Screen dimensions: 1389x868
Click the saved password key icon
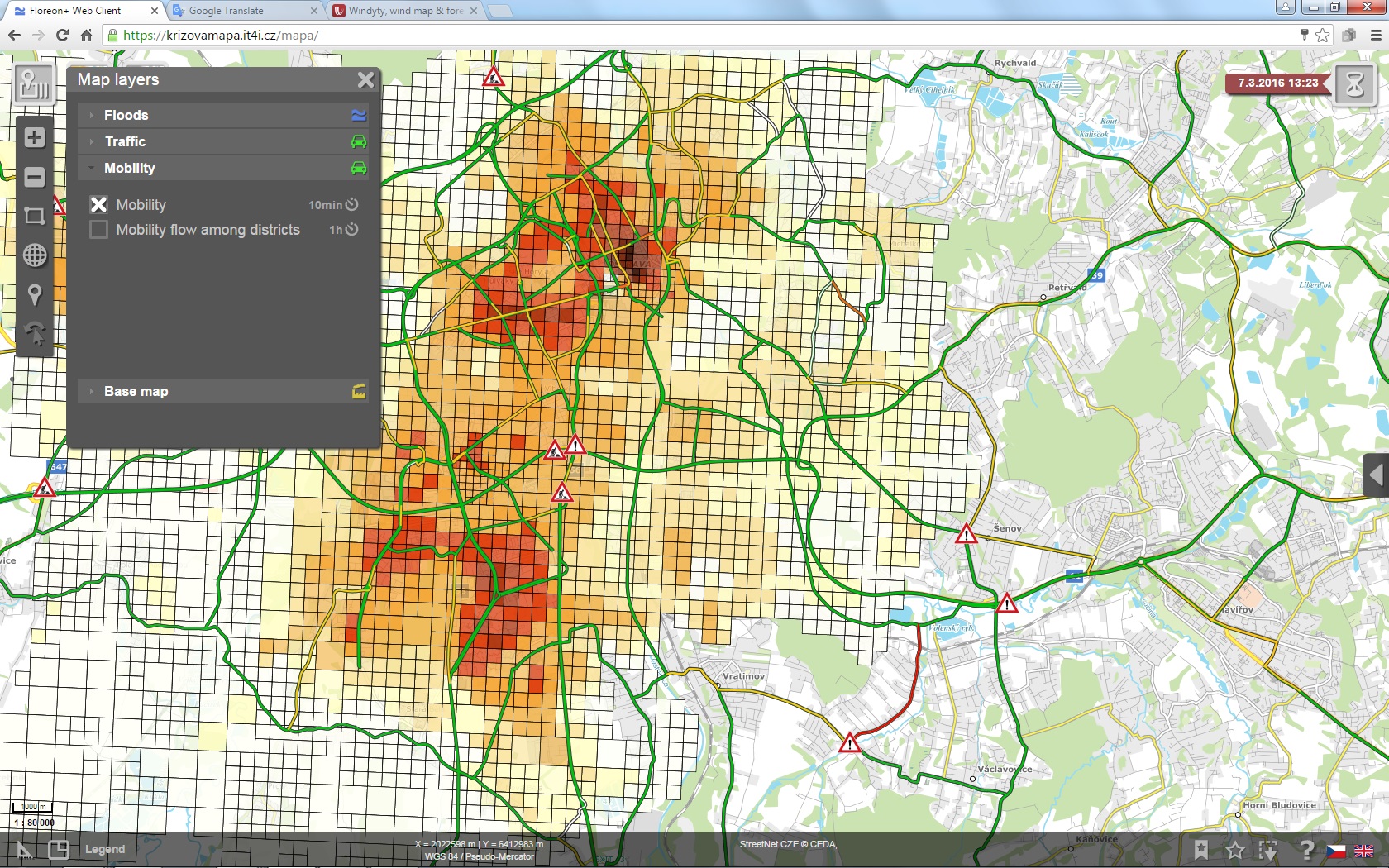click(x=1304, y=35)
